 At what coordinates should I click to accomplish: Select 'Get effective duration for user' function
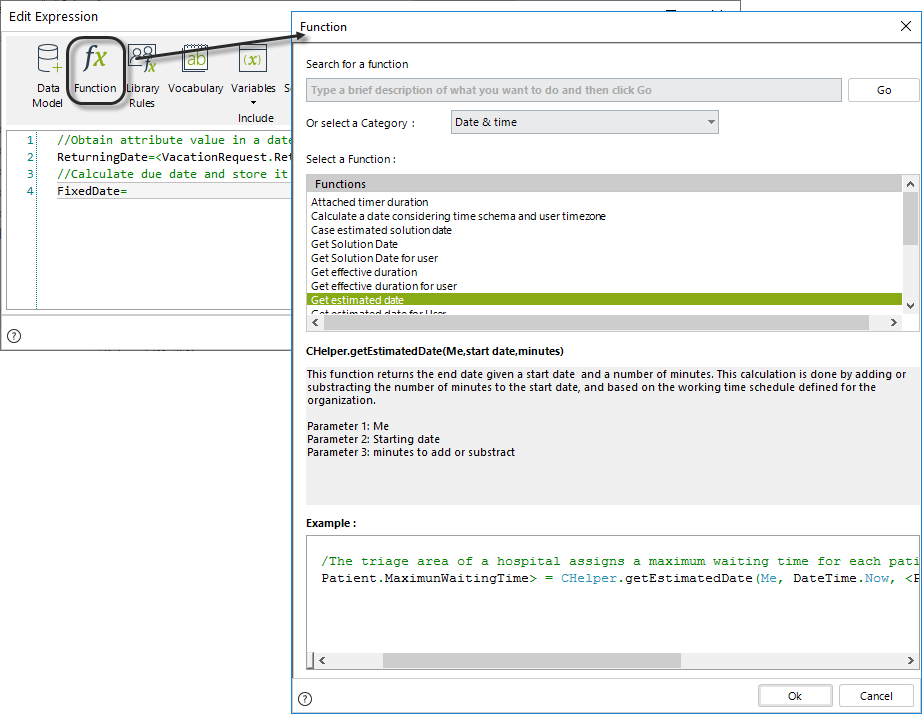[383, 286]
